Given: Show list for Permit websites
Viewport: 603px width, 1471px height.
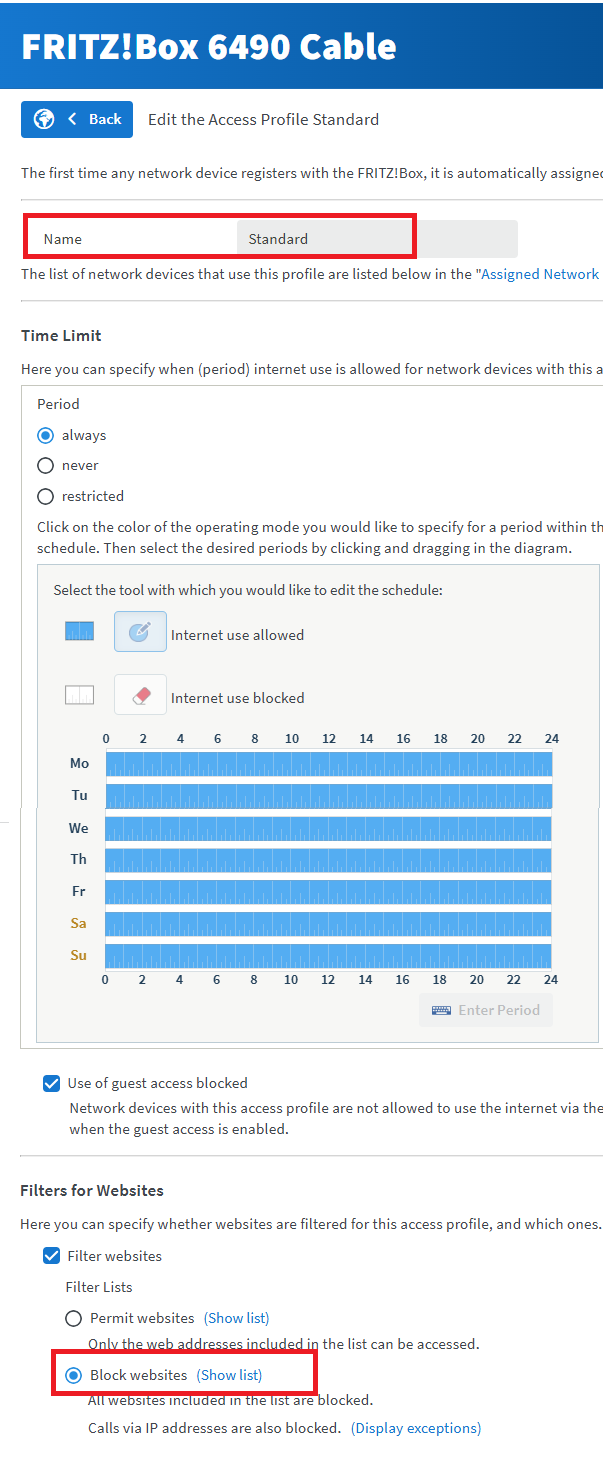Looking at the screenshot, I should (x=236, y=1318).
